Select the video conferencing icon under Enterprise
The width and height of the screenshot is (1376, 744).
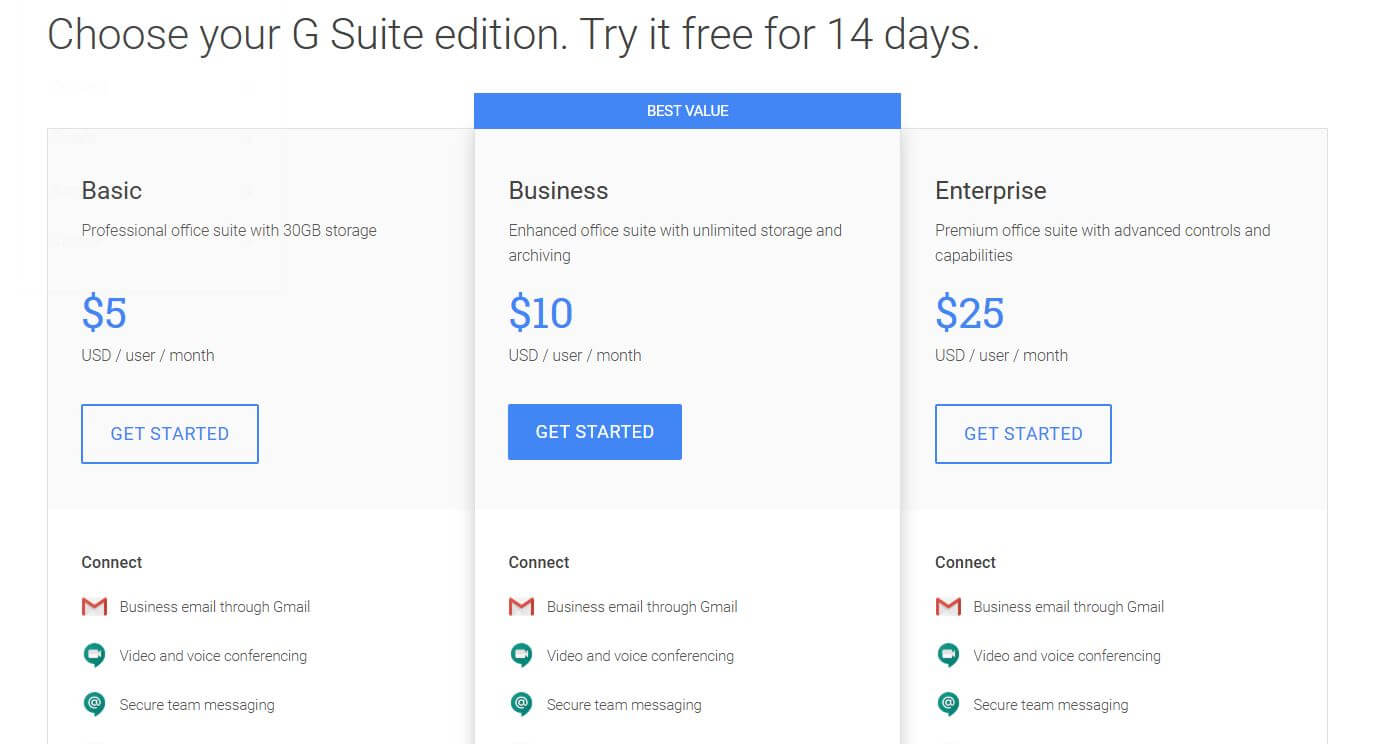948,655
